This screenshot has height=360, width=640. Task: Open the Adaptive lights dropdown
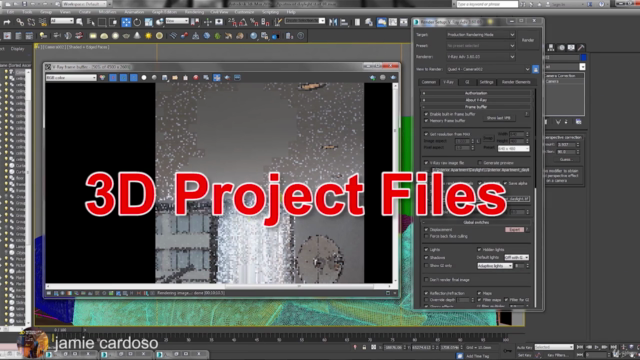495,266
